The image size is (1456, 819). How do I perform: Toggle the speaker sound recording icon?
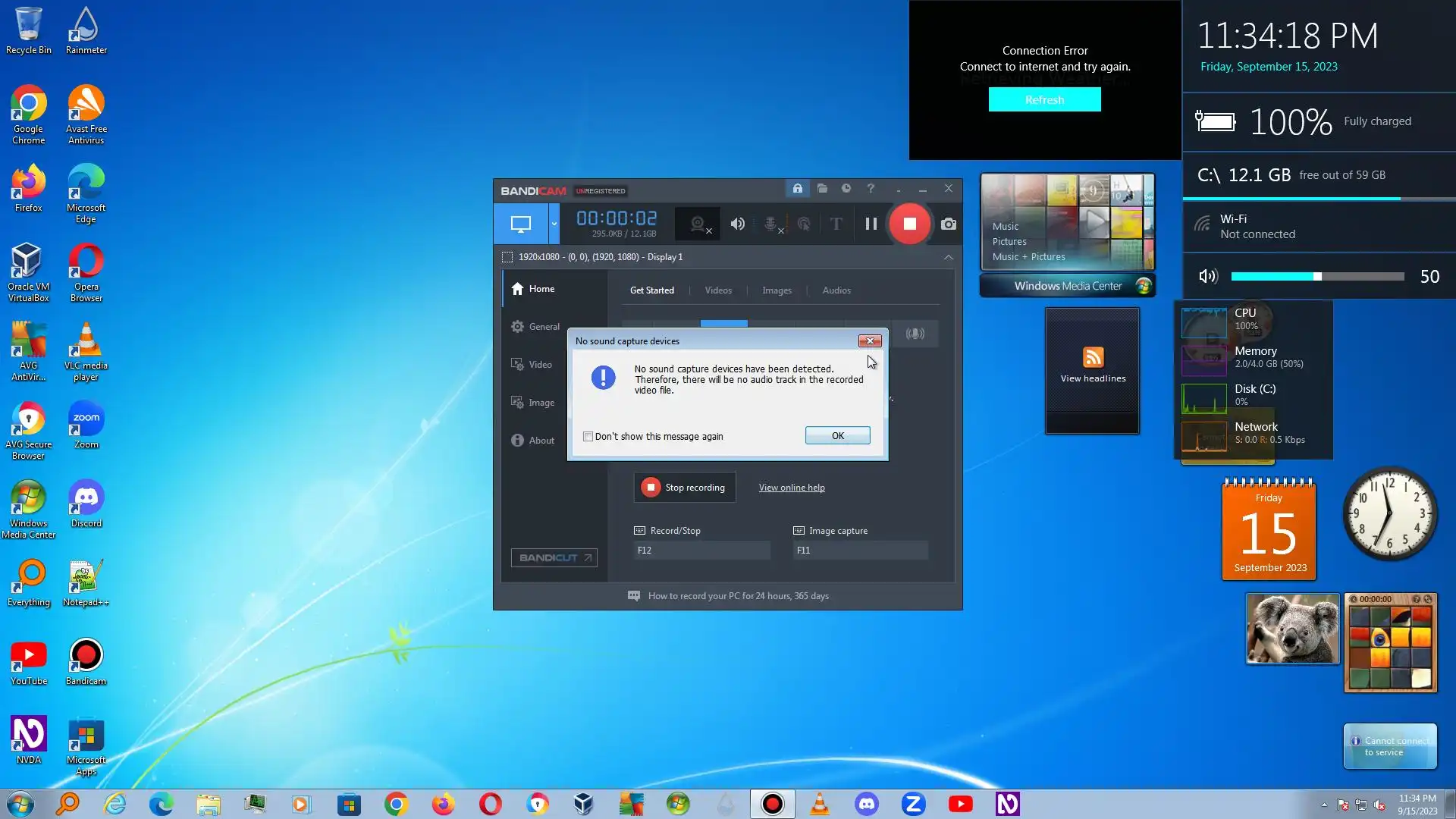tap(737, 224)
